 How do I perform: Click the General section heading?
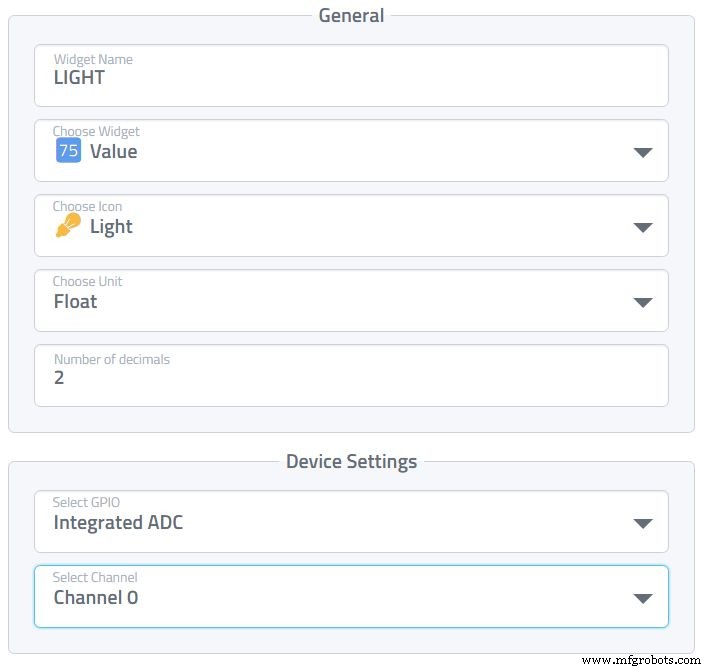tap(351, 15)
